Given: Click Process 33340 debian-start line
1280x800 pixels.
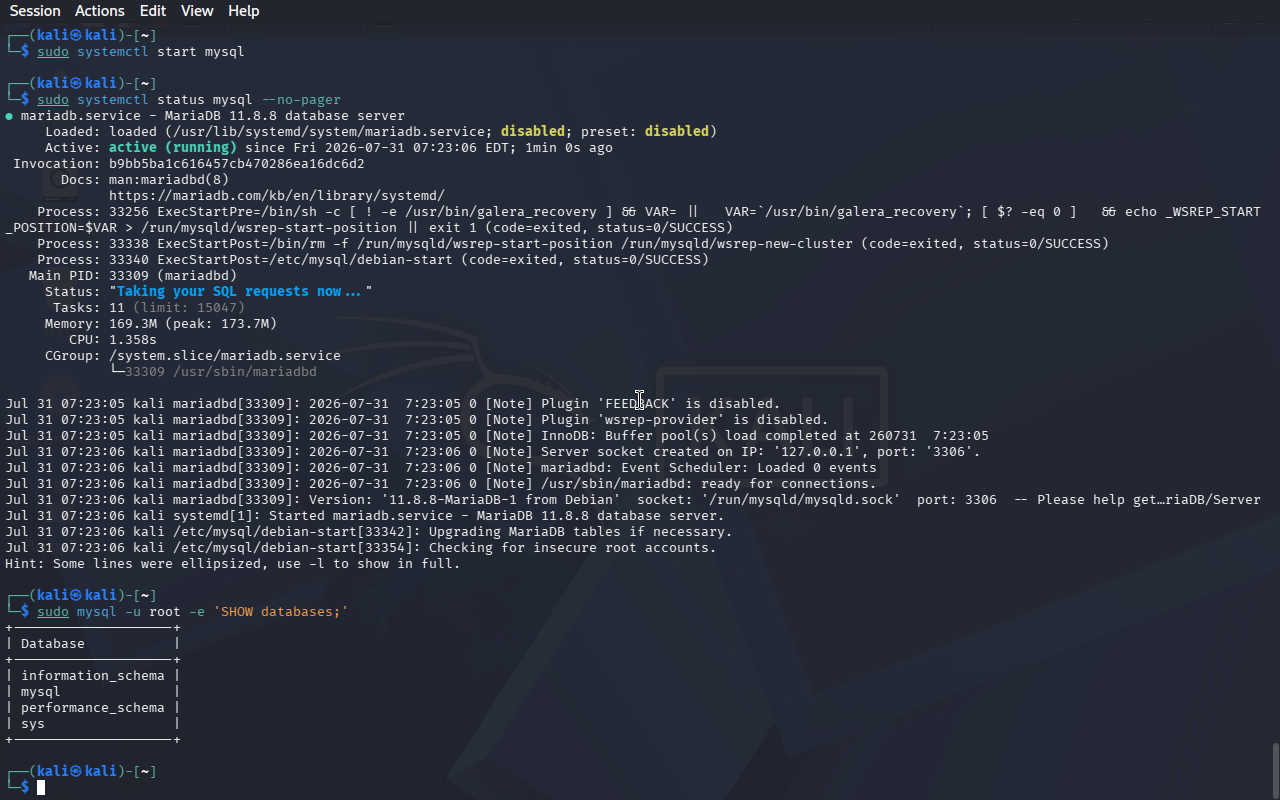Looking at the screenshot, I should pyautogui.click(x=373, y=260).
